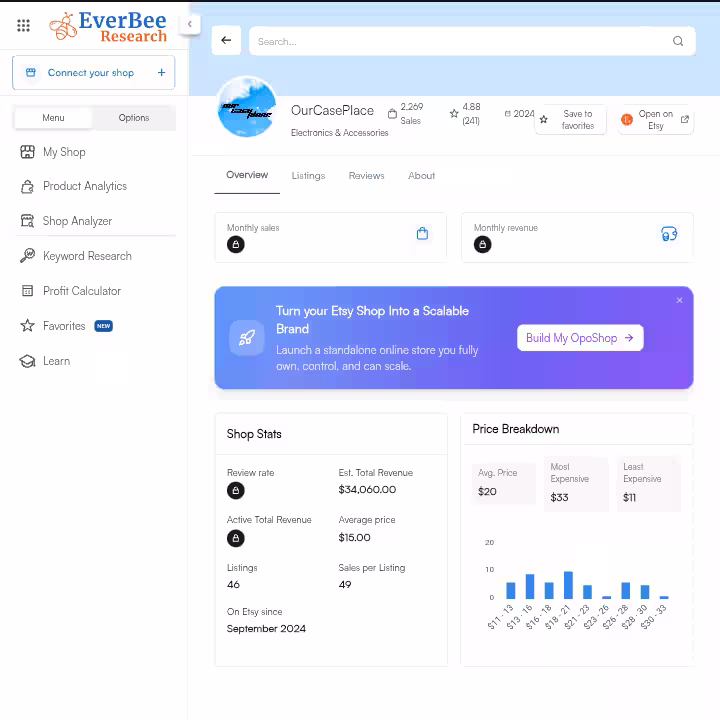Click the Listings count 46
The height and width of the screenshot is (720, 720).
(233, 585)
